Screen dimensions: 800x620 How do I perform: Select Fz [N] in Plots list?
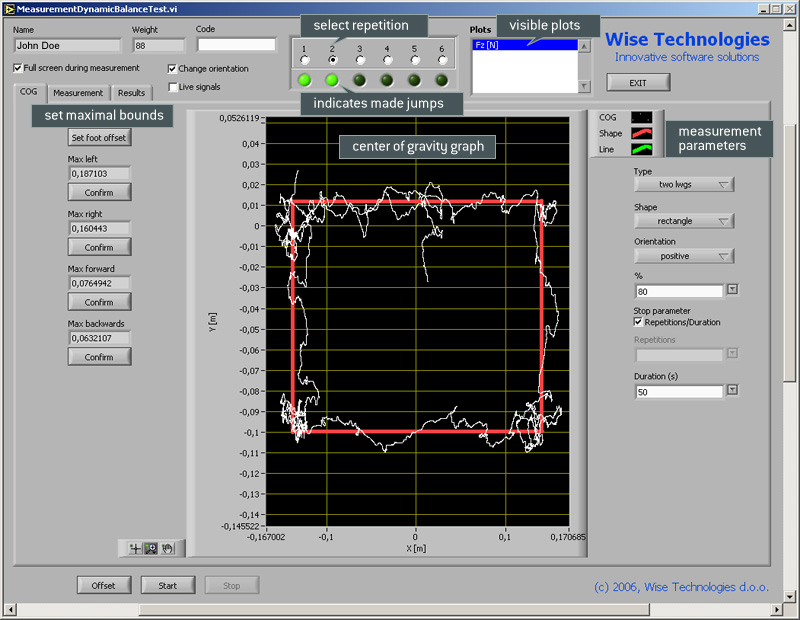point(525,45)
